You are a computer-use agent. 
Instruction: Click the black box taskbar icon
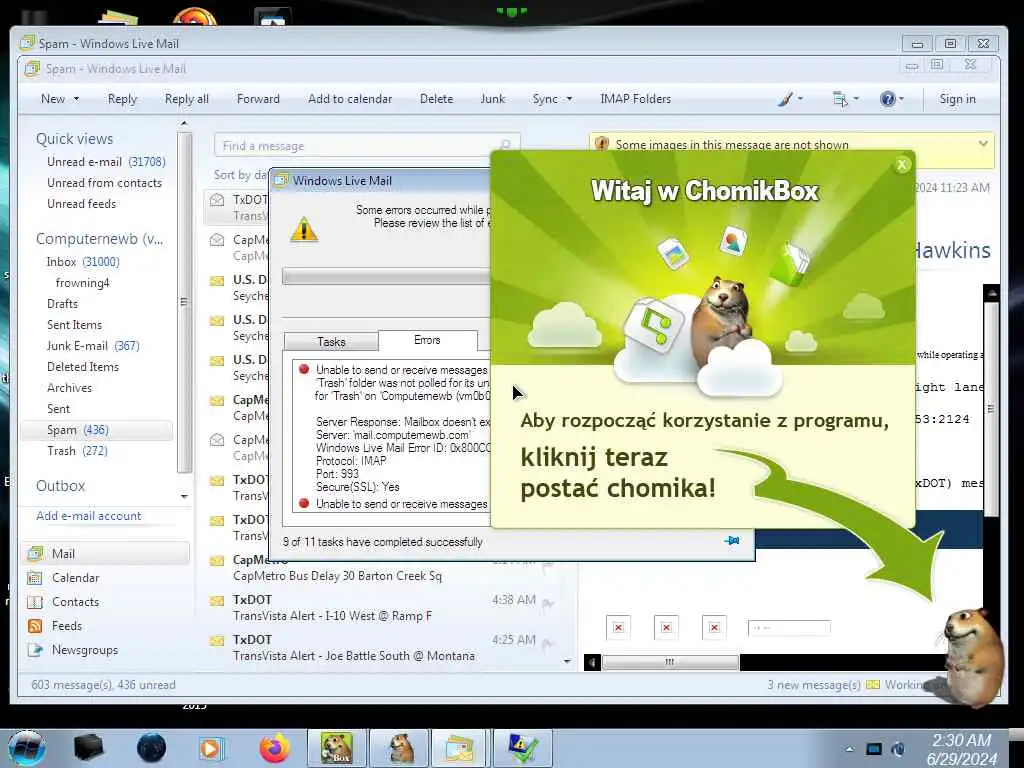click(x=89, y=748)
